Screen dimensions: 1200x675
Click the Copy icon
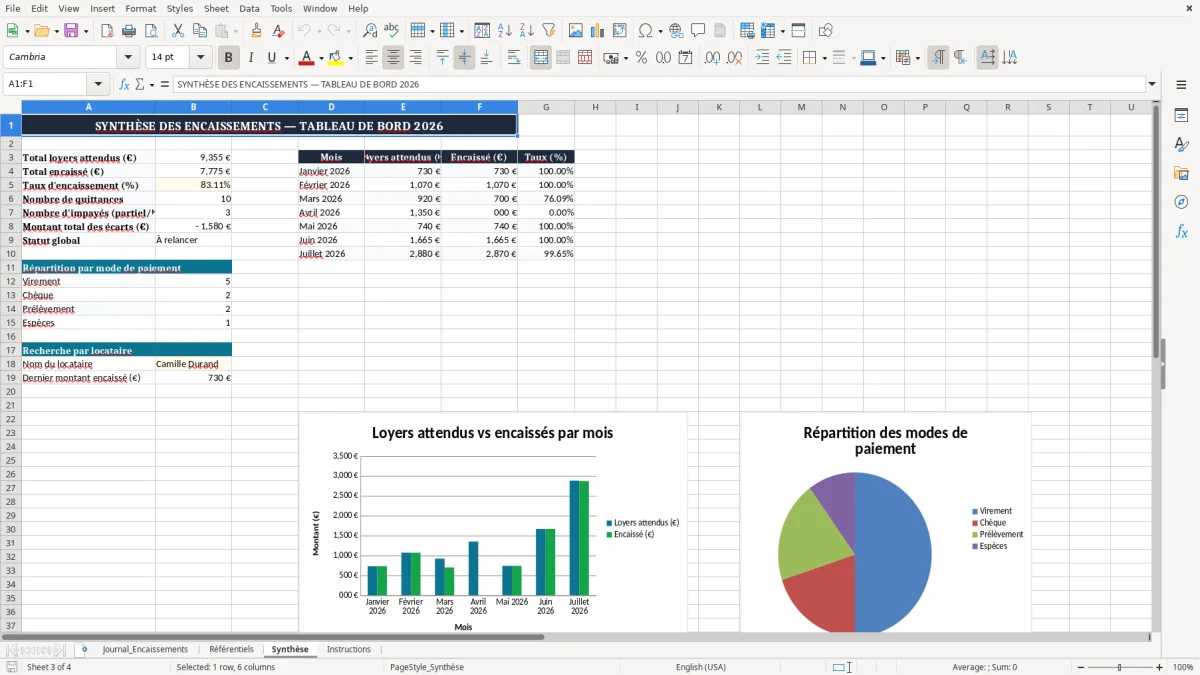click(200, 31)
